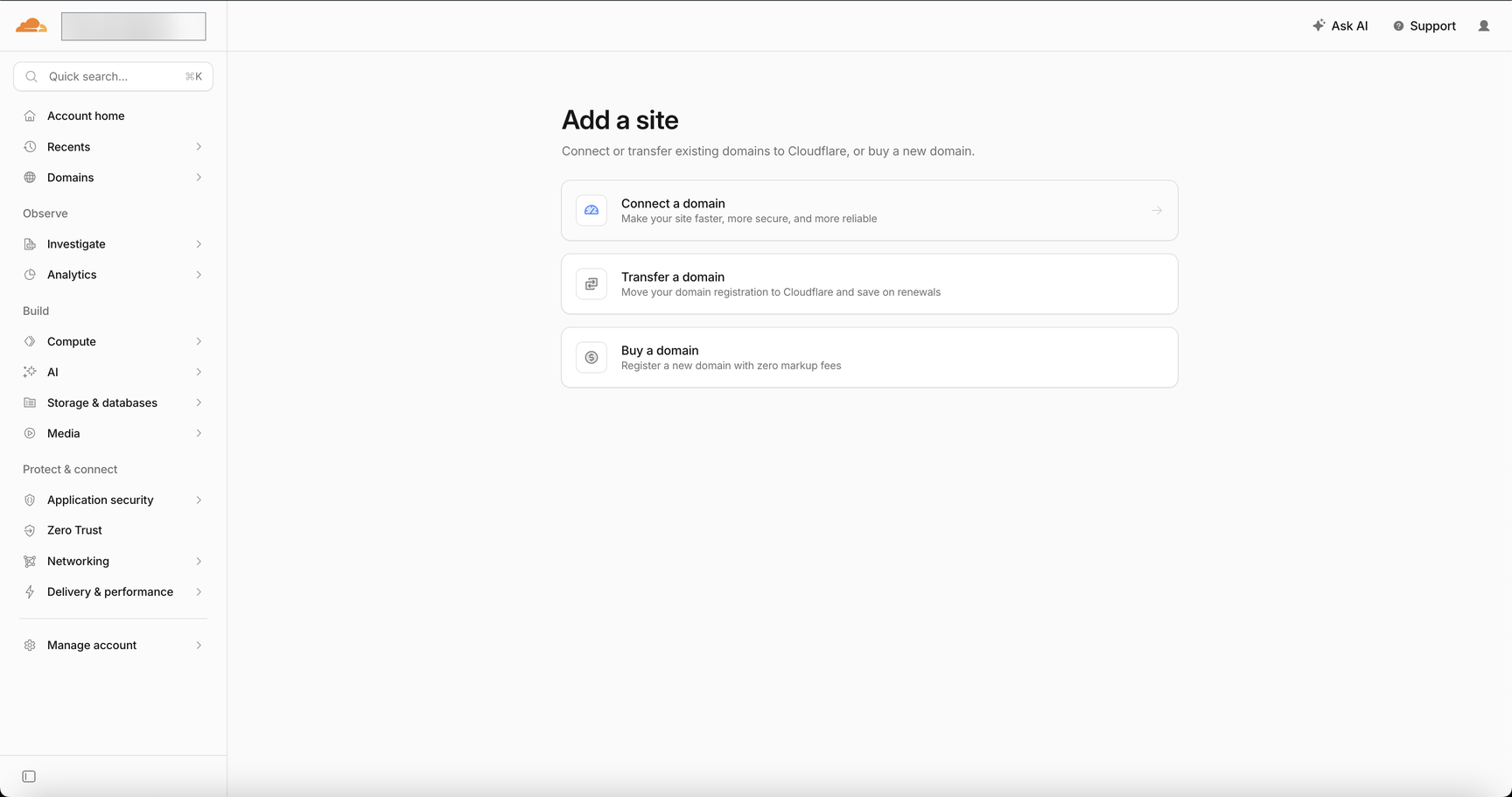The width and height of the screenshot is (1512, 797).
Task: Click the Delivery & performance lightning icon
Action: point(30,591)
